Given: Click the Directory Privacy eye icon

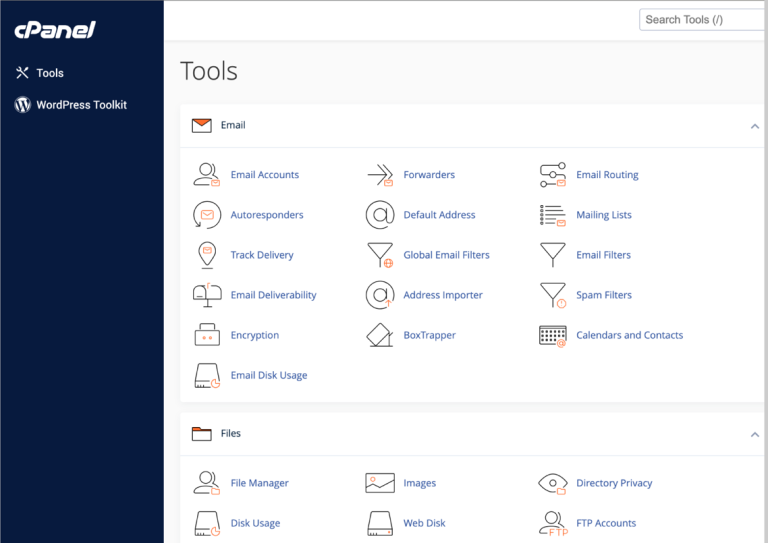Looking at the screenshot, I should (553, 483).
